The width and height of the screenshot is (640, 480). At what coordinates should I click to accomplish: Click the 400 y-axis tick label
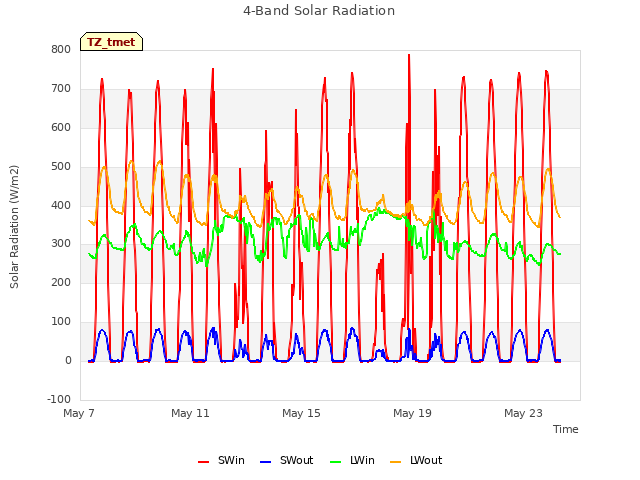(61, 205)
